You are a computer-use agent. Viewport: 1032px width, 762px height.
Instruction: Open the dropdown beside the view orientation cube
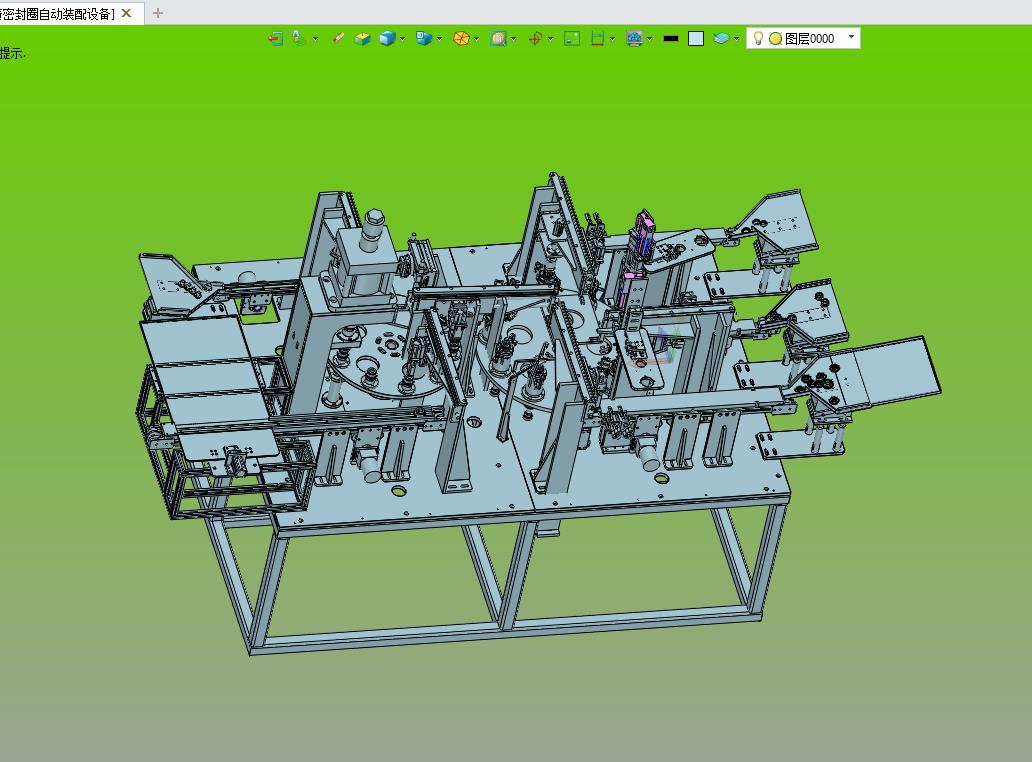coord(439,39)
